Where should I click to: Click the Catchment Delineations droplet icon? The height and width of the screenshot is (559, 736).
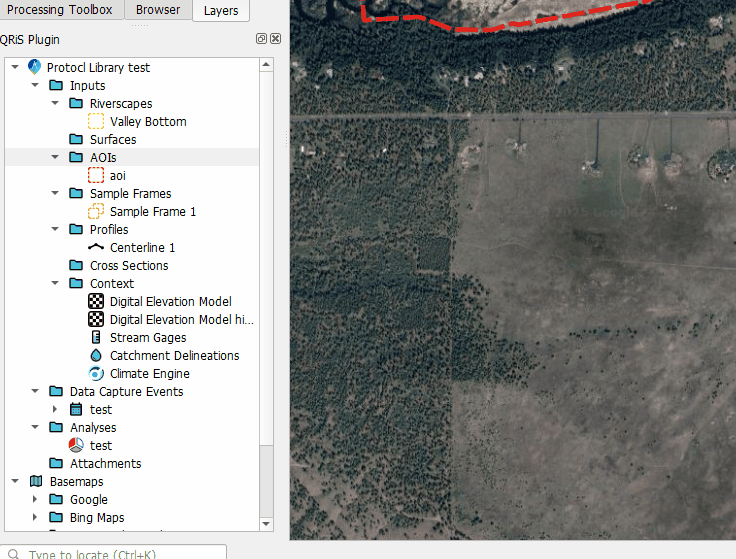[96, 355]
